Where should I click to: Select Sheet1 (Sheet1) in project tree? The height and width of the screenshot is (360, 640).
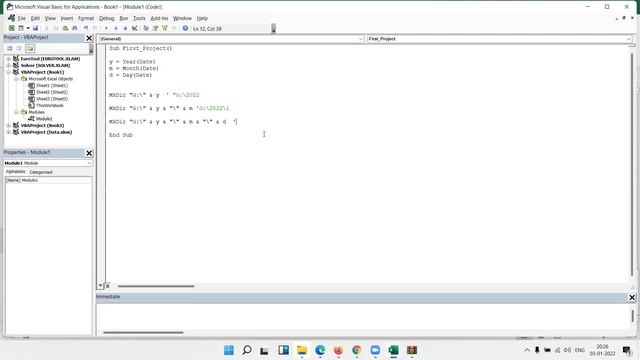tap(51, 85)
